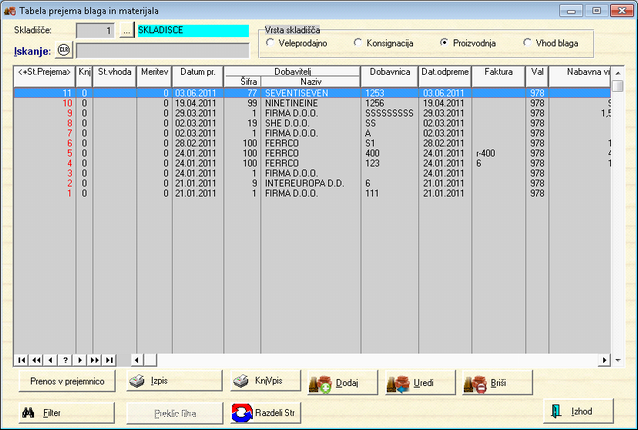Screen dimensions: 638x430
Task: Open warehouse lookup with the ellipsis button
Action: pos(125,31)
